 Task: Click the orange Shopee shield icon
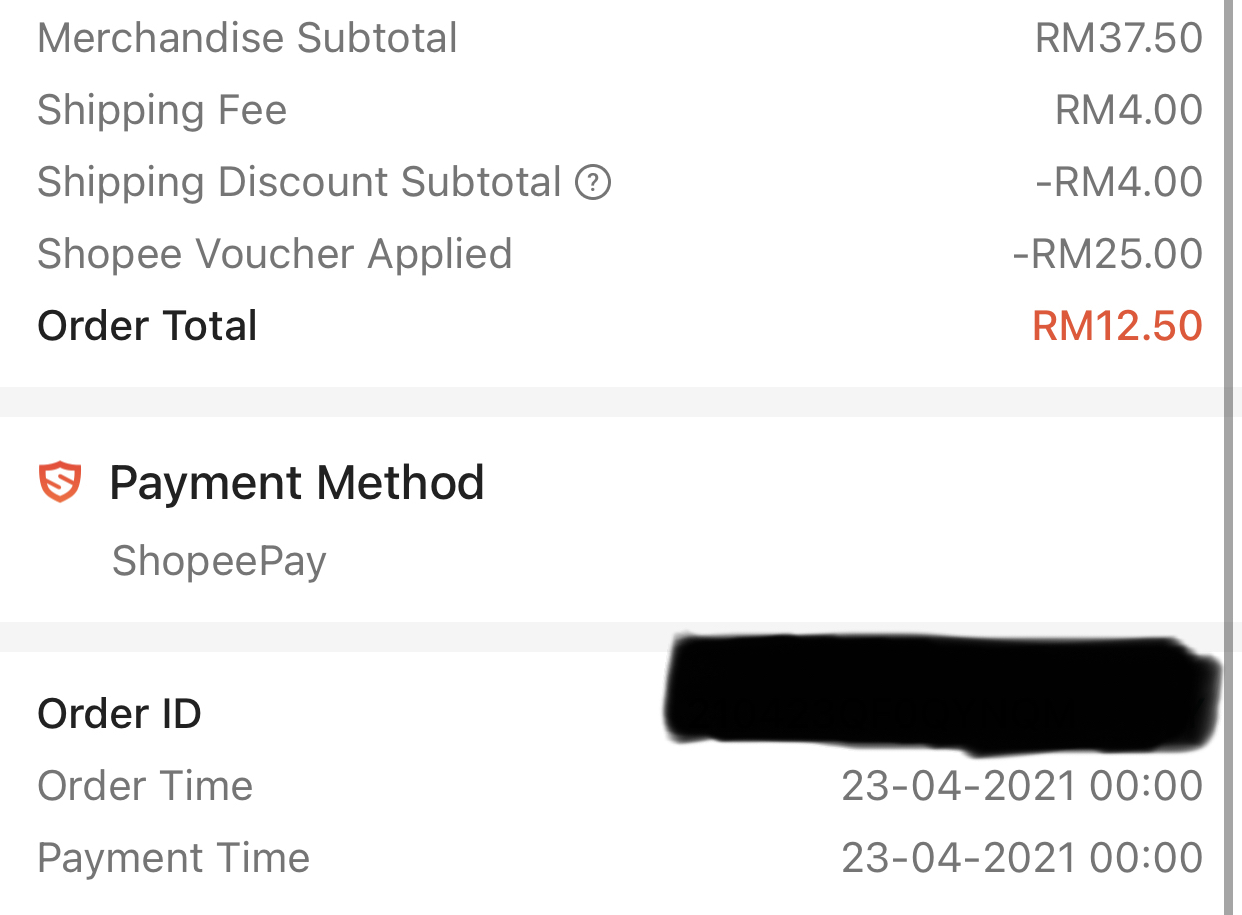click(x=60, y=482)
